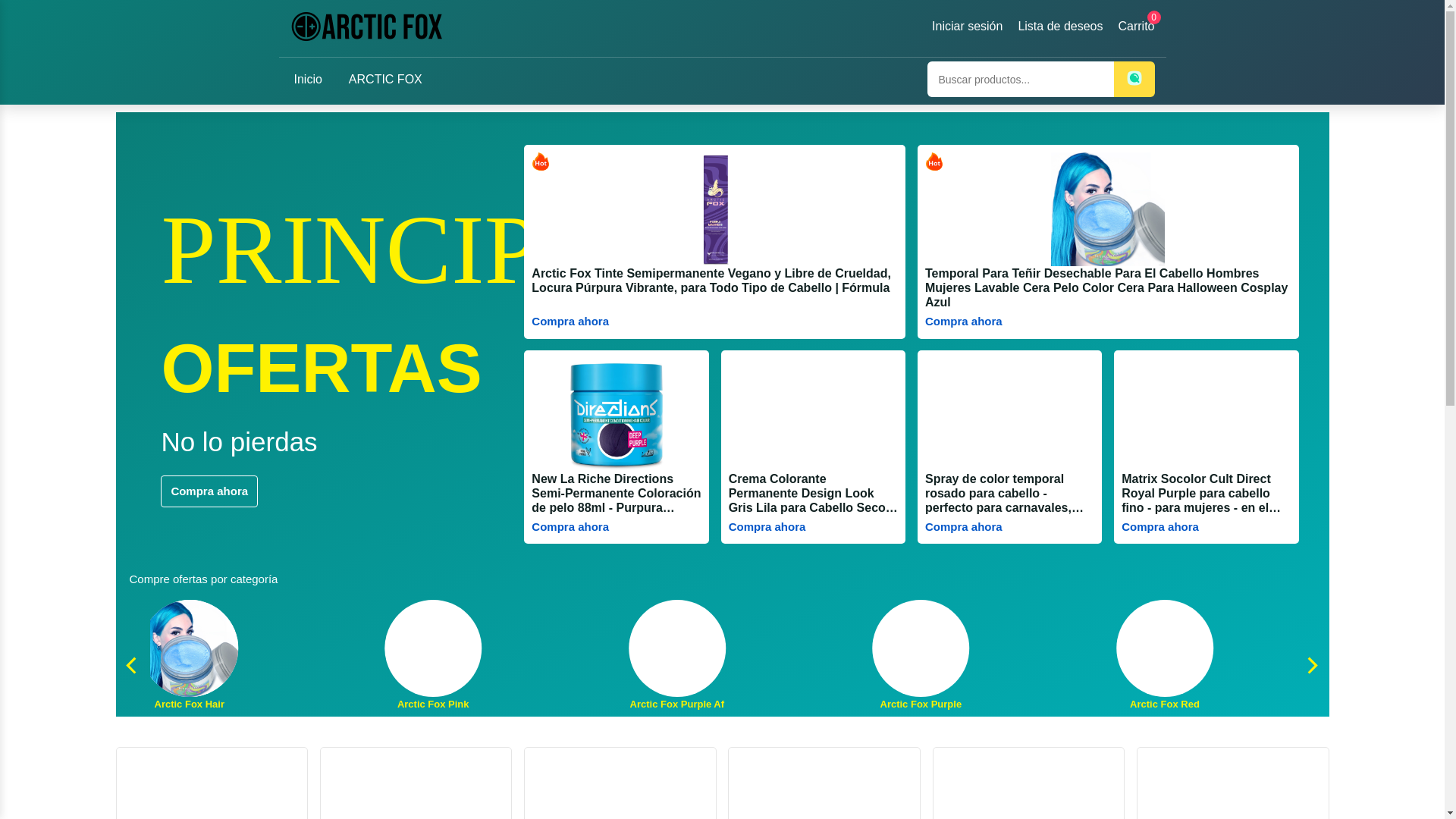Advance the category carousel with the right arrow
1456x819 pixels.
click(x=1313, y=665)
